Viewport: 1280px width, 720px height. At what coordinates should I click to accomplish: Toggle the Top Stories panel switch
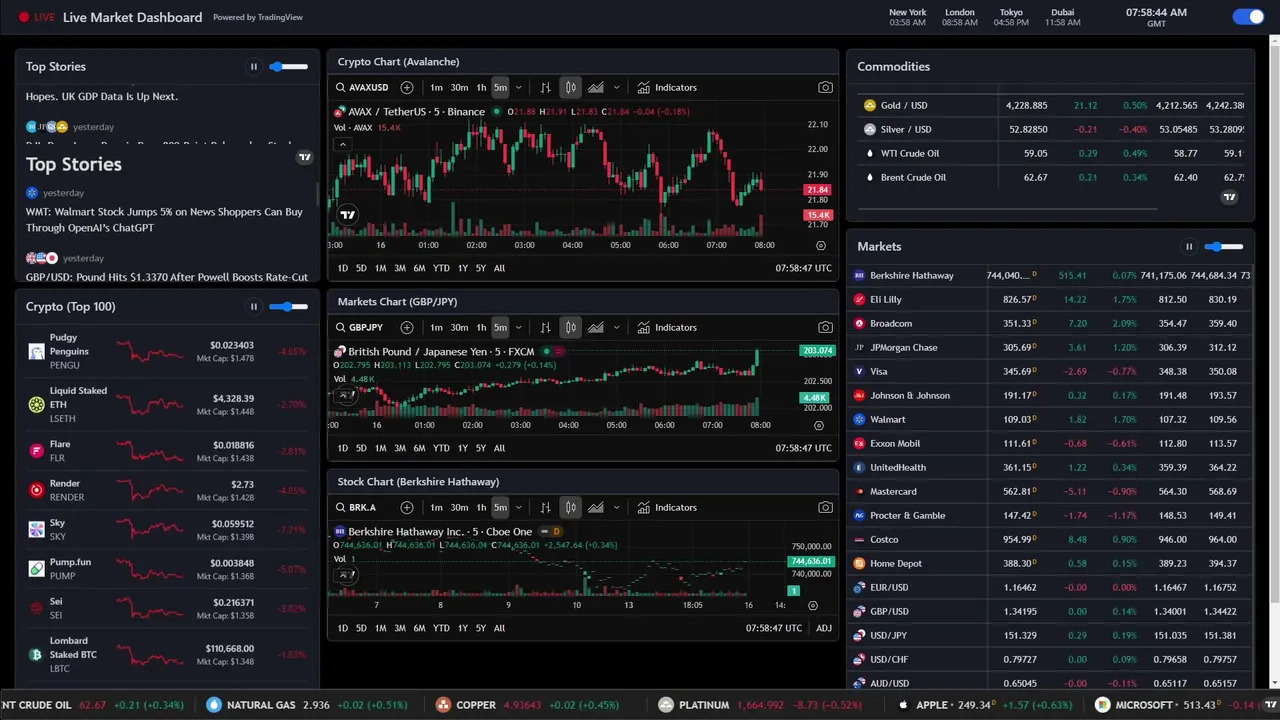288,67
